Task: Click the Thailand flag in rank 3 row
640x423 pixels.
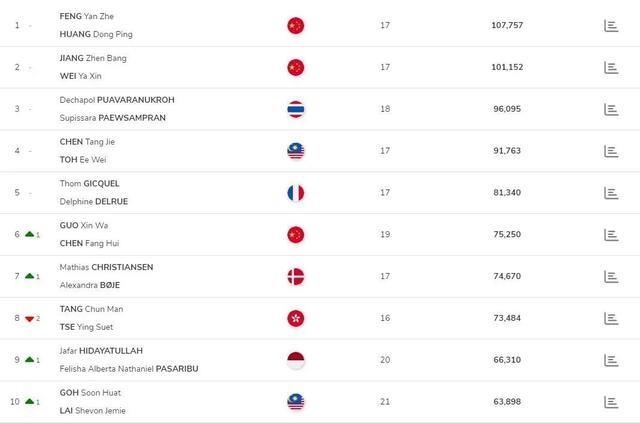Action: coord(295,109)
